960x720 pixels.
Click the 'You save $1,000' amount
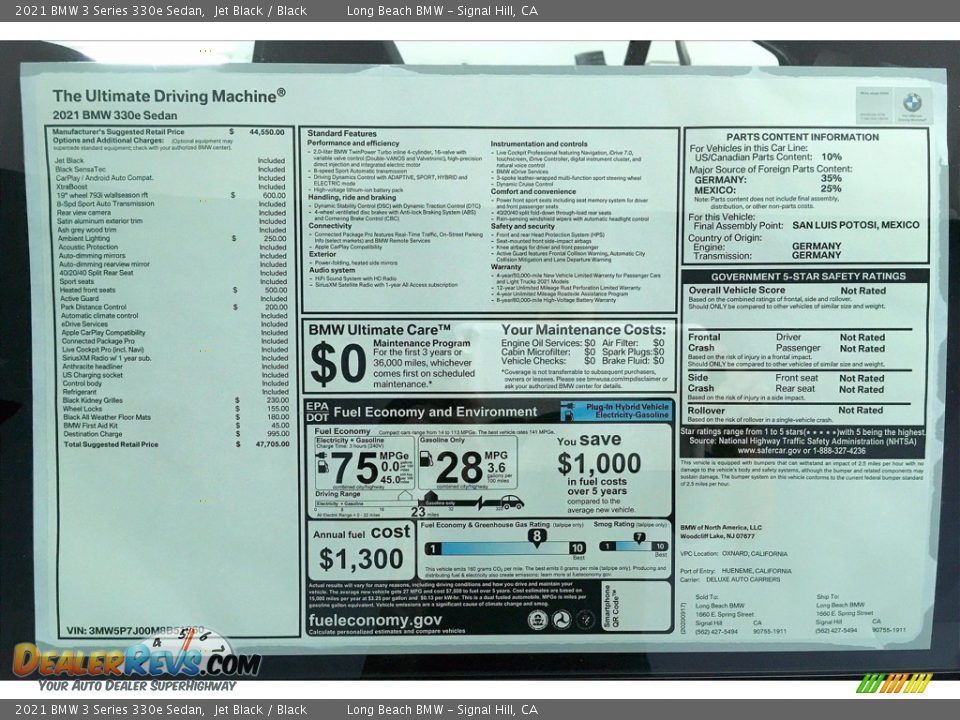(x=599, y=463)
